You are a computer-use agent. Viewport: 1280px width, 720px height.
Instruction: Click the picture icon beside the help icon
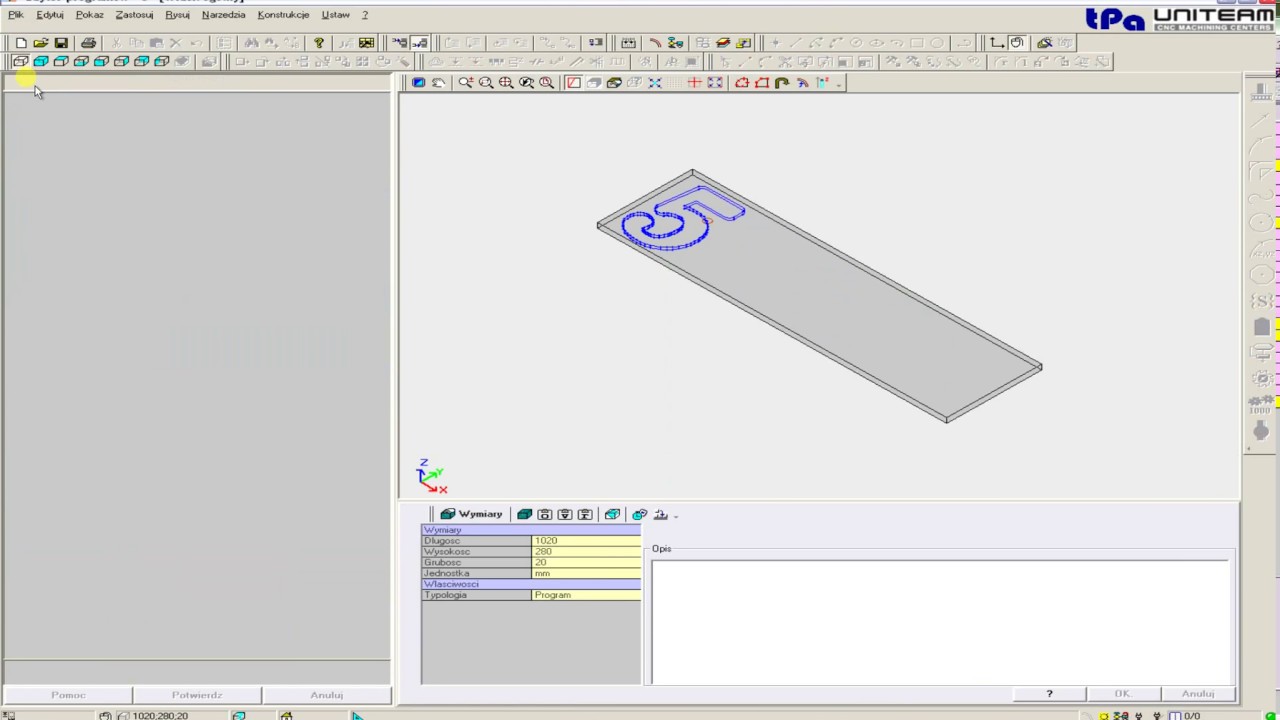pyautogui.click(x=366, y=43)
